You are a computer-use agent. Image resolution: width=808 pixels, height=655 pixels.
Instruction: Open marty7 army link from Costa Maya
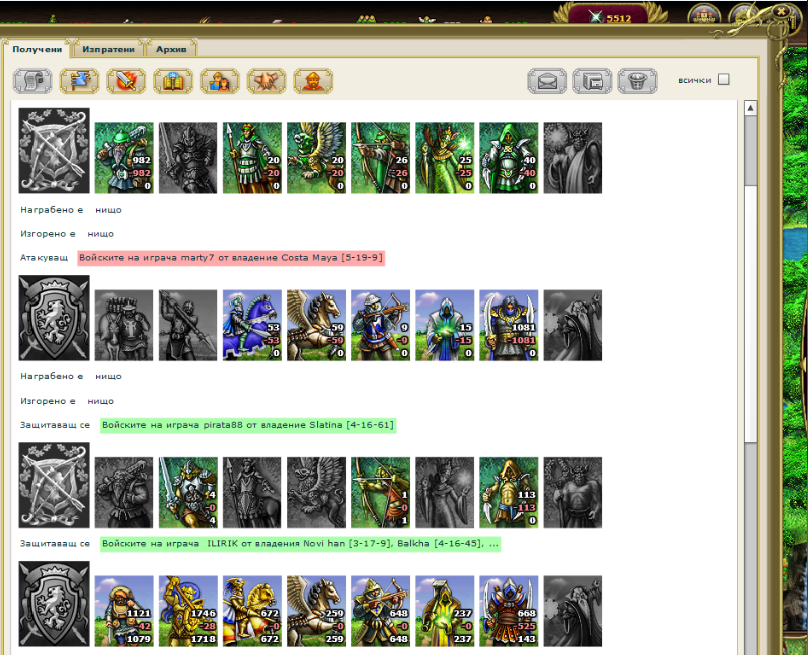pos(231,258)
